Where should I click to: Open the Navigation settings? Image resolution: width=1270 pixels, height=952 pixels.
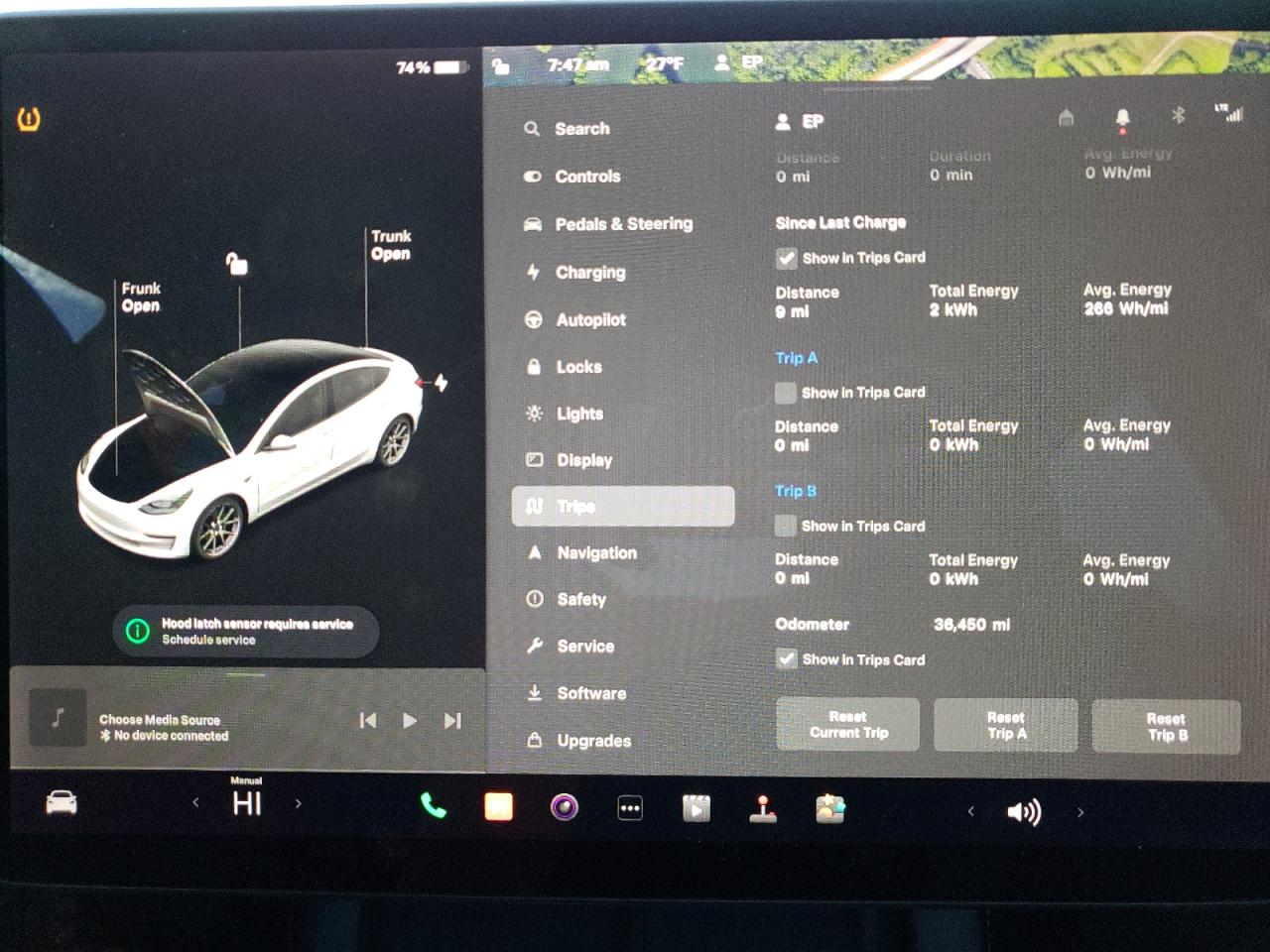582,553
